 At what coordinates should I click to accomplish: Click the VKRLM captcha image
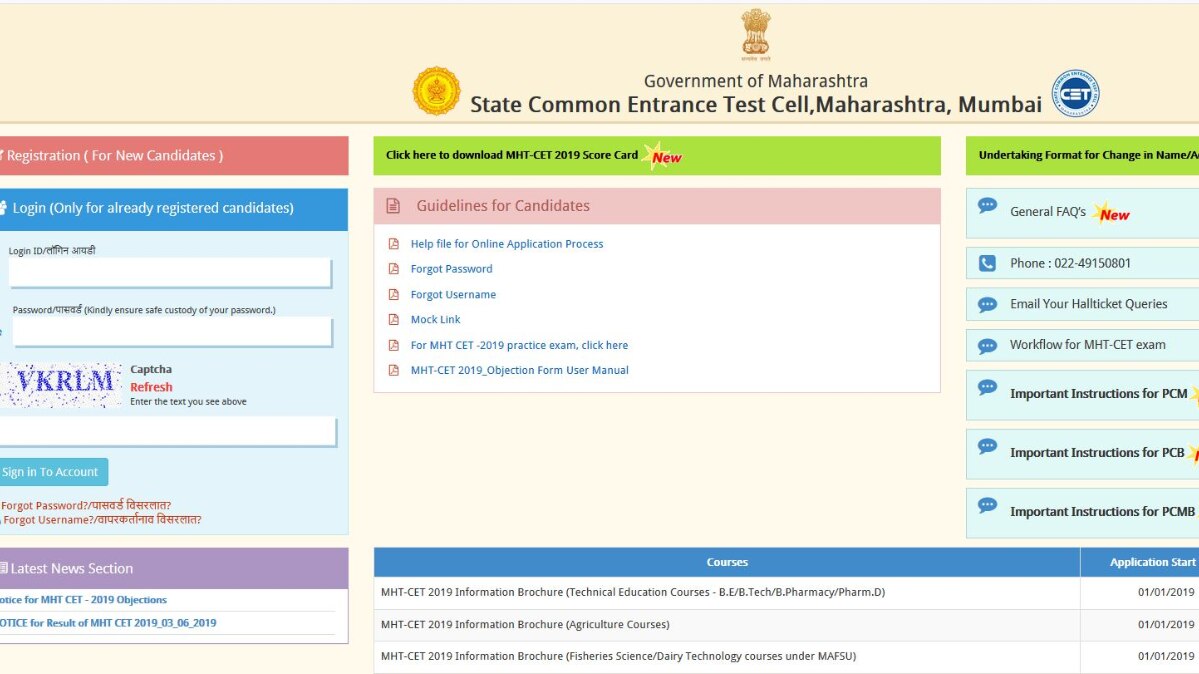[x=62, y=384]
